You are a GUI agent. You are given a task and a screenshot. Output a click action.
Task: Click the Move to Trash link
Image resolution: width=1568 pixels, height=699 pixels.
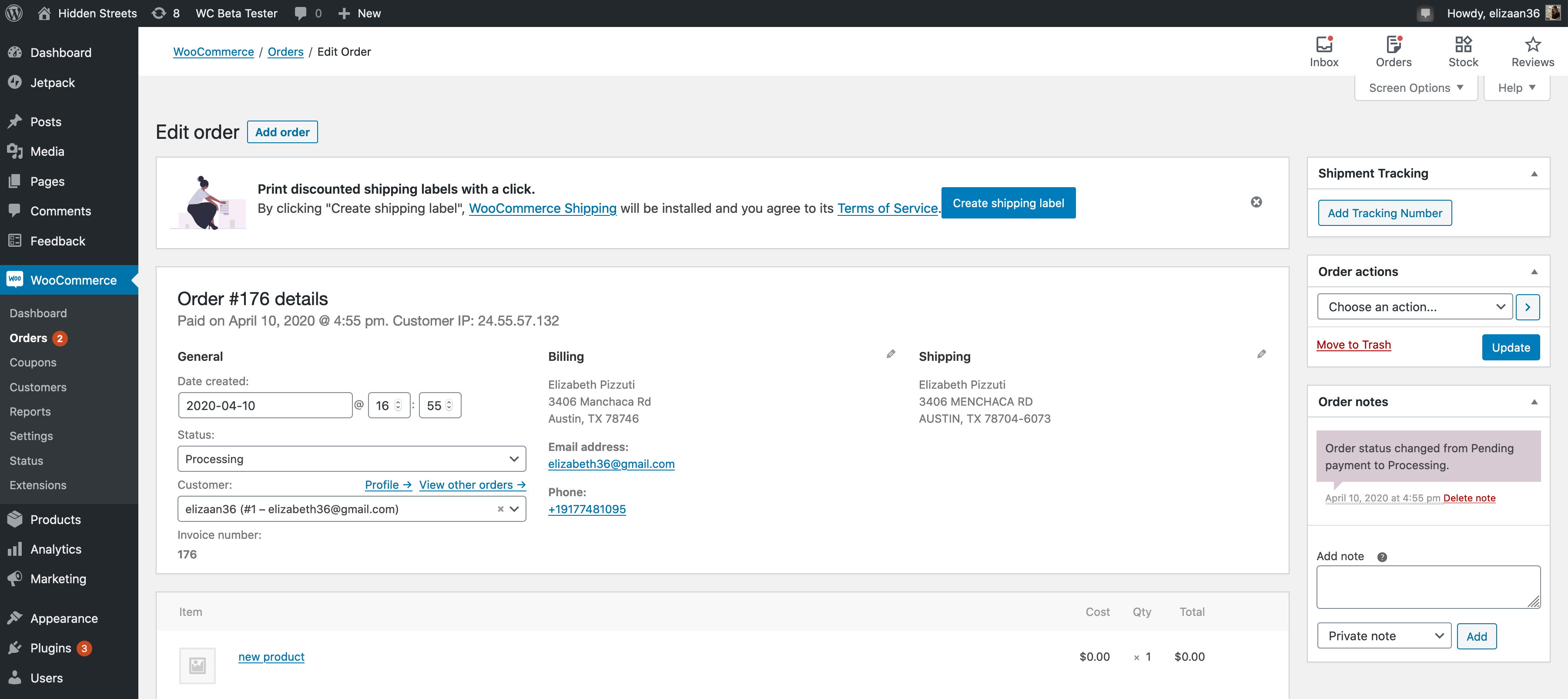(x=1353, y=345)
